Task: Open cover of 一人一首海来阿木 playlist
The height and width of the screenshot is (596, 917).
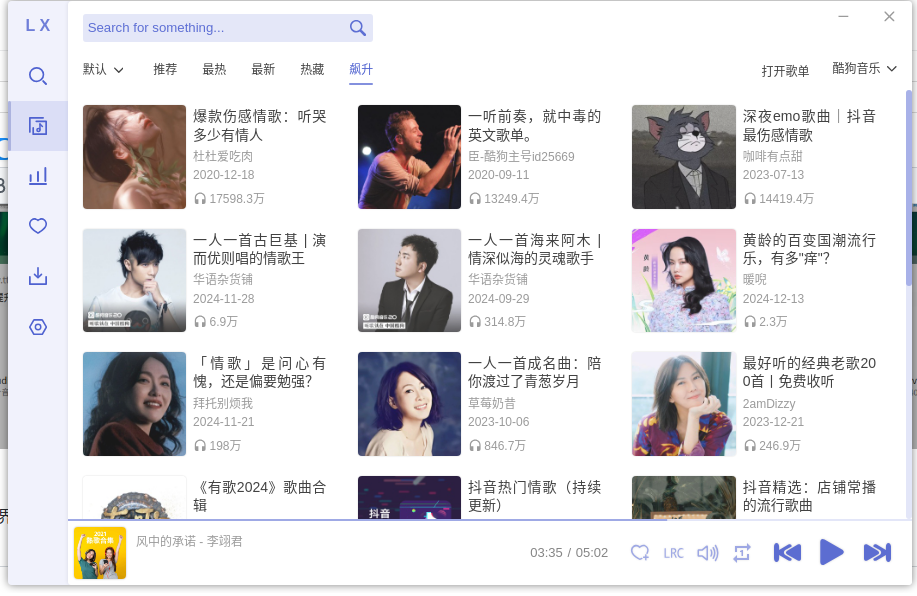Action: tap(409, 280)
